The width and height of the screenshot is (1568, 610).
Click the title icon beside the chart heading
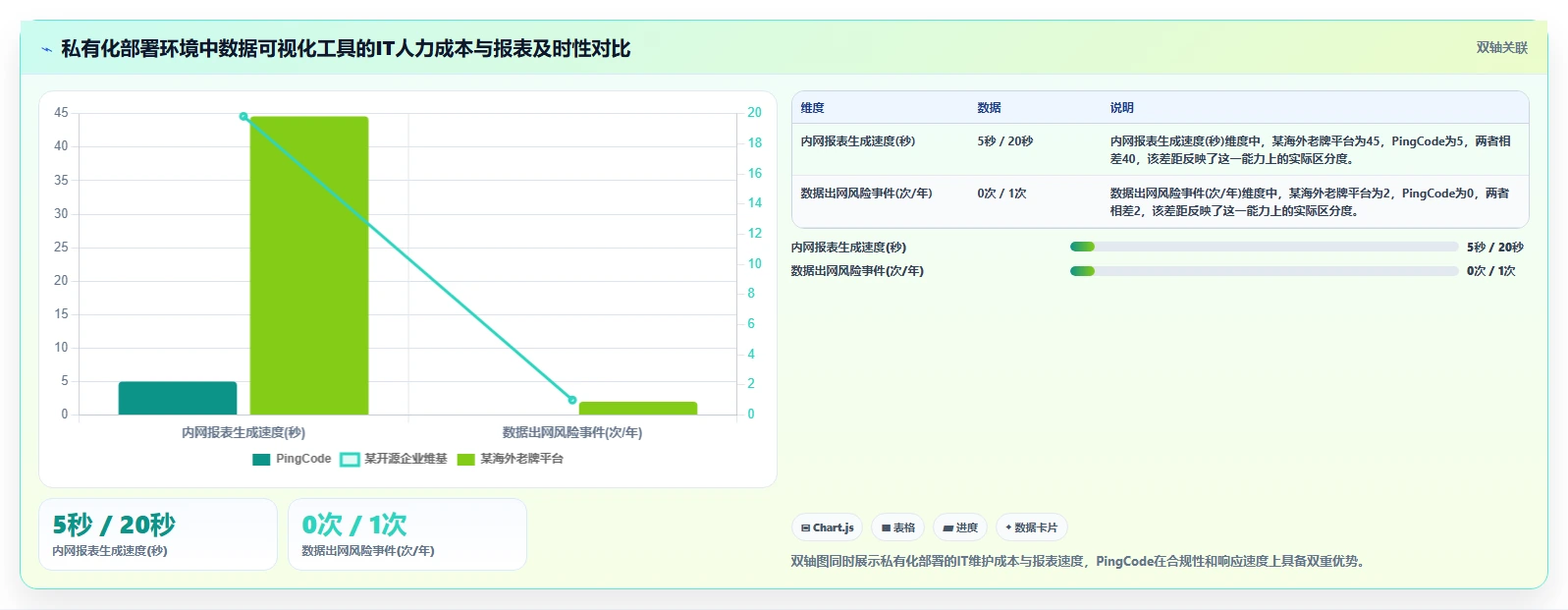[x=46, y=49]
